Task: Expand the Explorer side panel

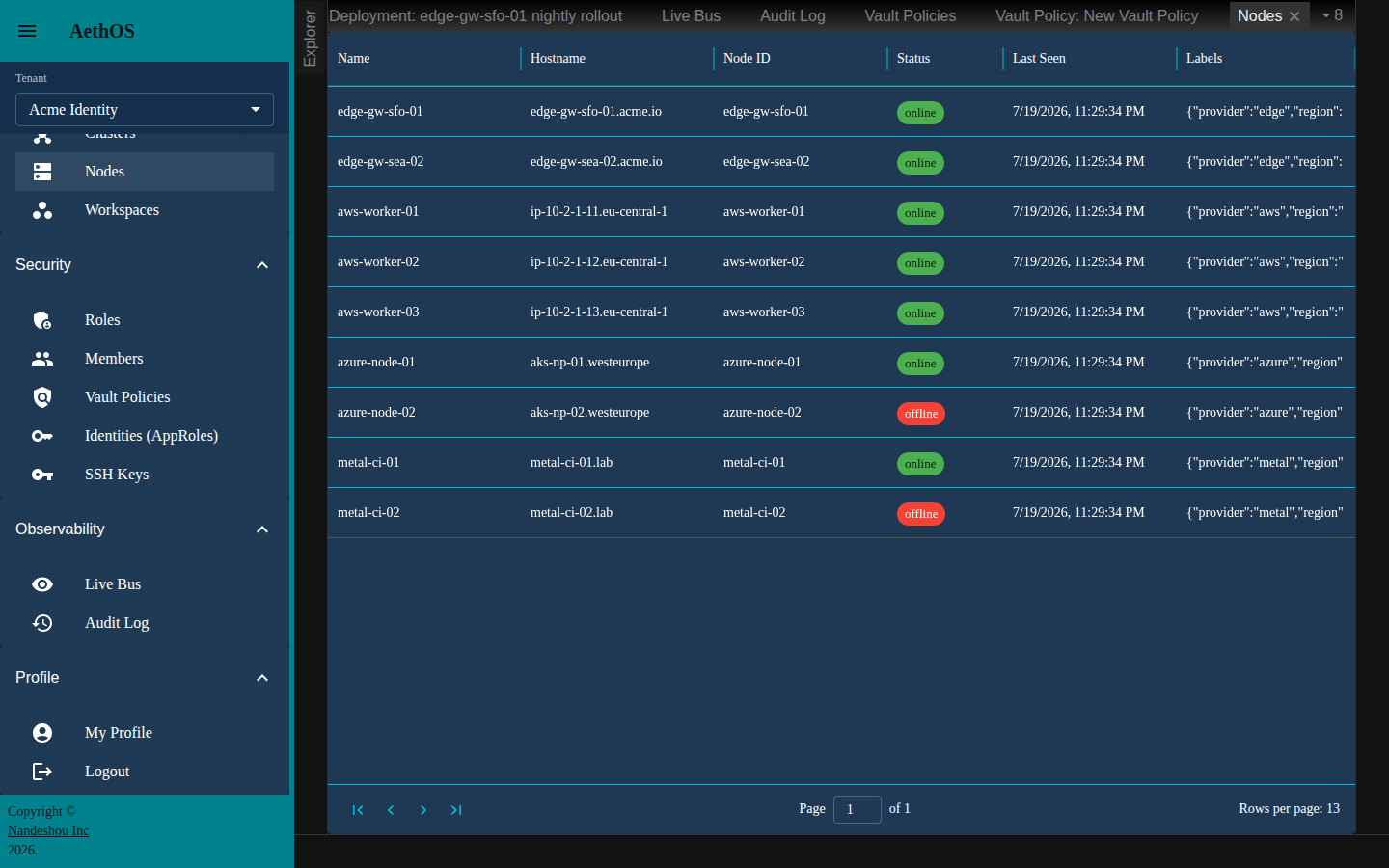Action: click(x=310, y=39)
